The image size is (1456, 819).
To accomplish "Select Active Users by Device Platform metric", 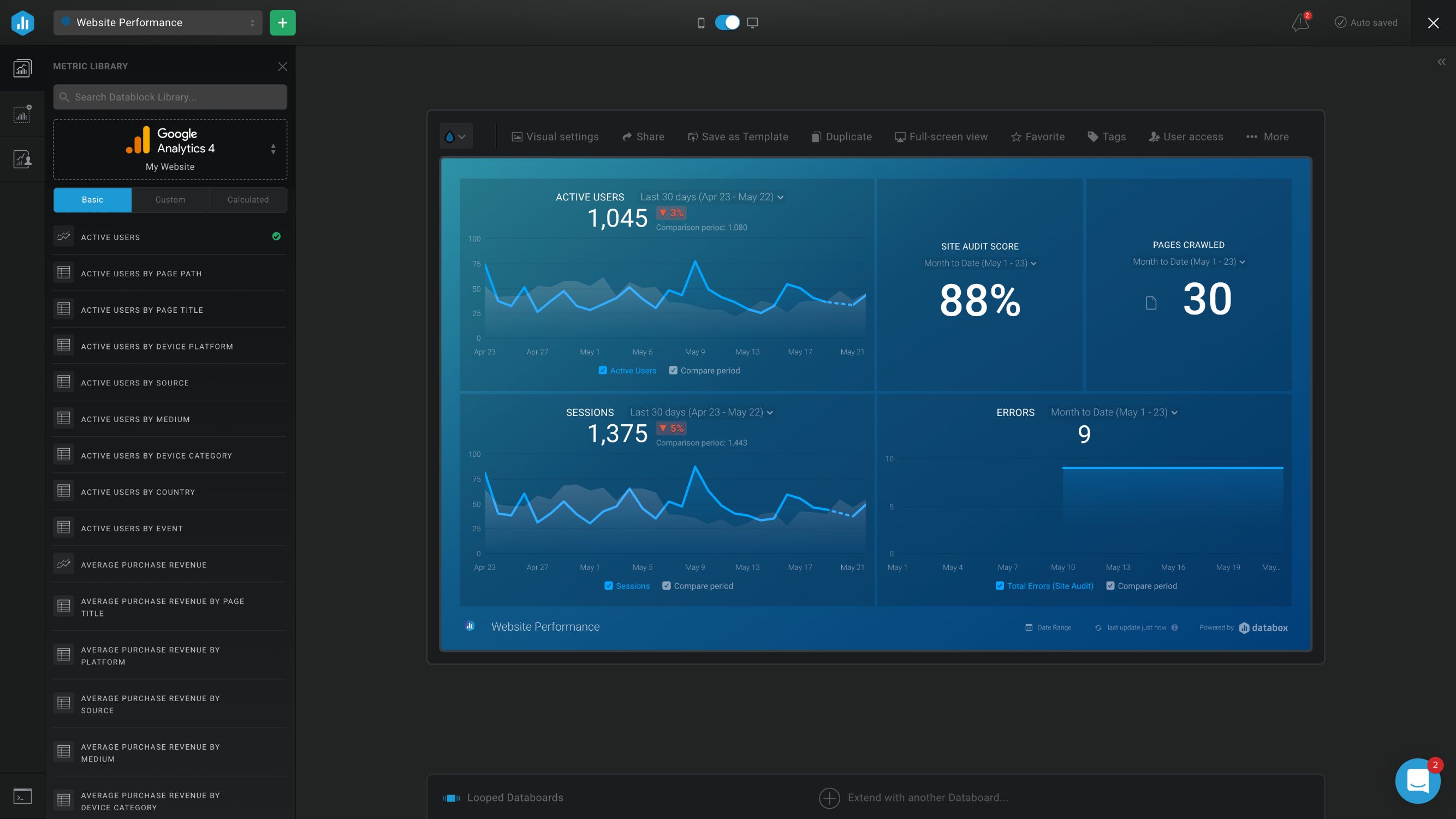I will (170, 346).
